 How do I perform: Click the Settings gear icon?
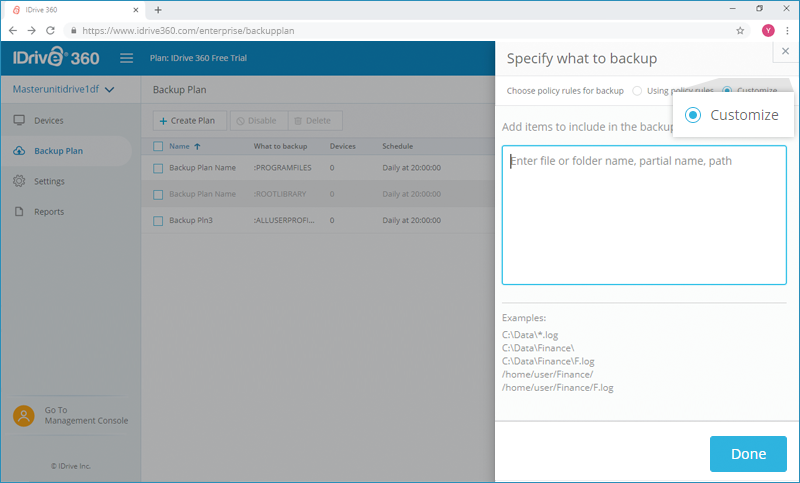pyautogui.click(x=19, y=181)
